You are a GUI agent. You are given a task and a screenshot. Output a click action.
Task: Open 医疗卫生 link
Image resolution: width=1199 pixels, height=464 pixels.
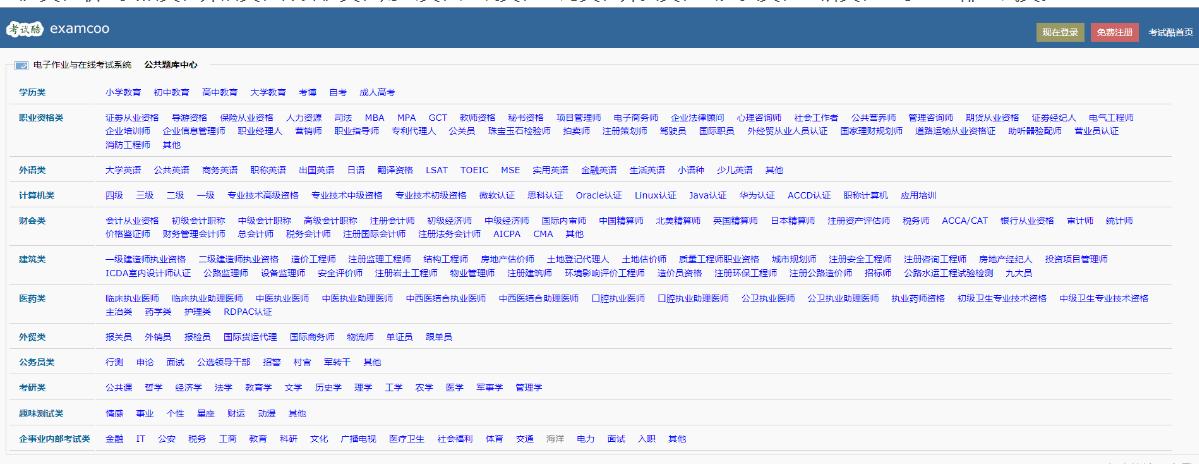click(407, 440)
